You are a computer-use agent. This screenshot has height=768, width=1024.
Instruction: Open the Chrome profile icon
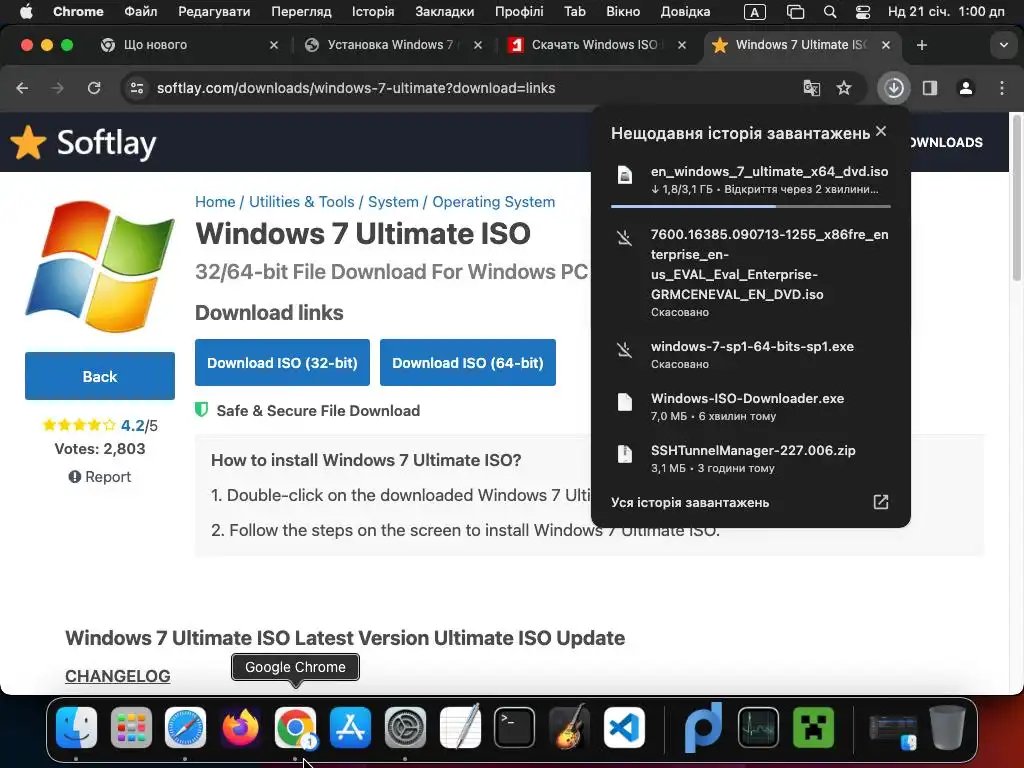tap(966, 88)
